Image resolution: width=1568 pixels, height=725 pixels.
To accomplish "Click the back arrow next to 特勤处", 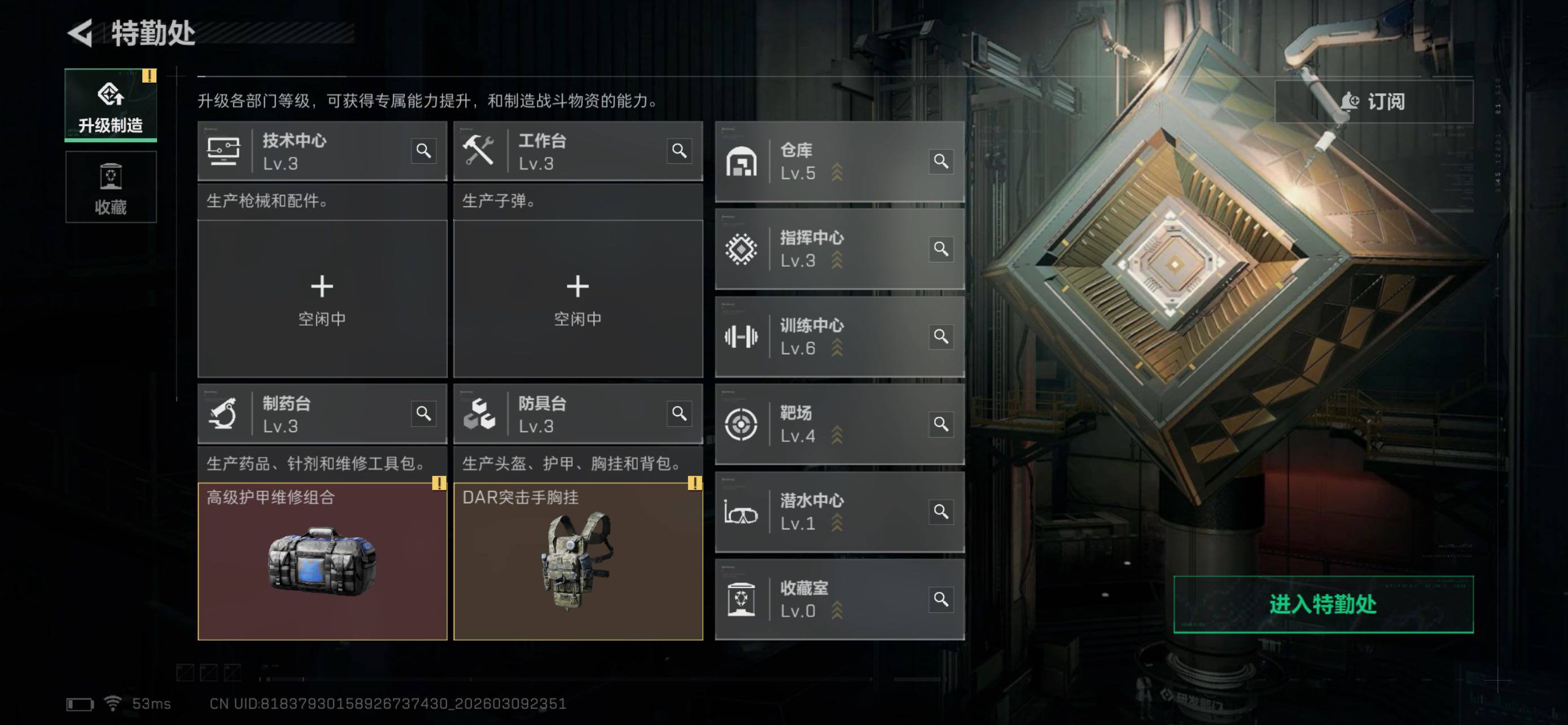I will [x=80, y=32].
